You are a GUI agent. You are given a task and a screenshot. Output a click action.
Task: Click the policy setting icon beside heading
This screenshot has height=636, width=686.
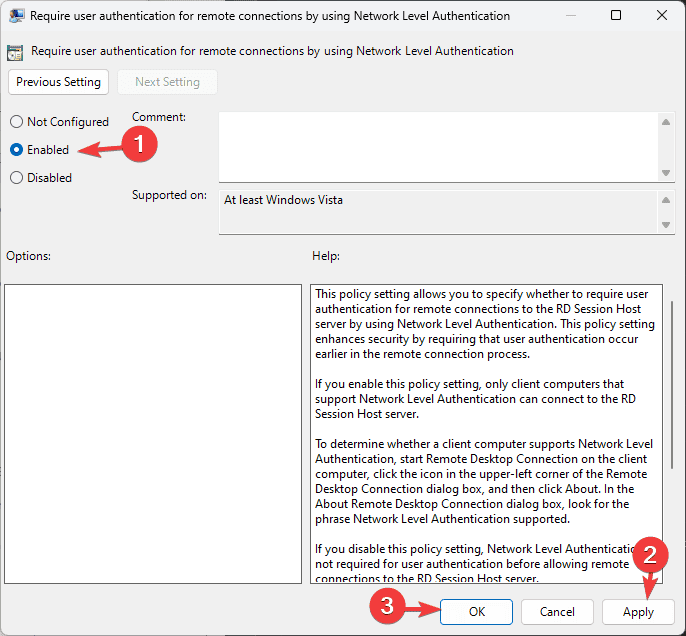click(x=15, y=52)
